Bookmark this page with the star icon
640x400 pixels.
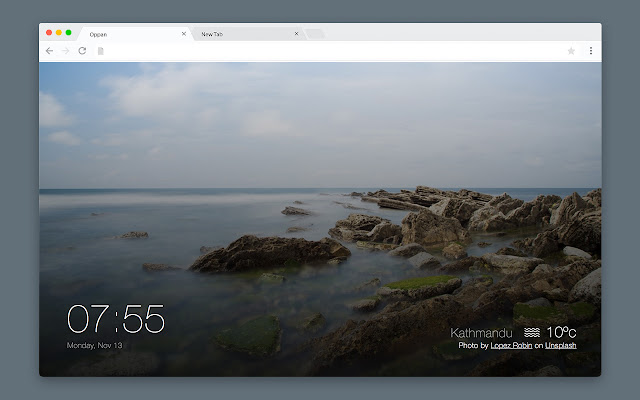click(571, 50)
